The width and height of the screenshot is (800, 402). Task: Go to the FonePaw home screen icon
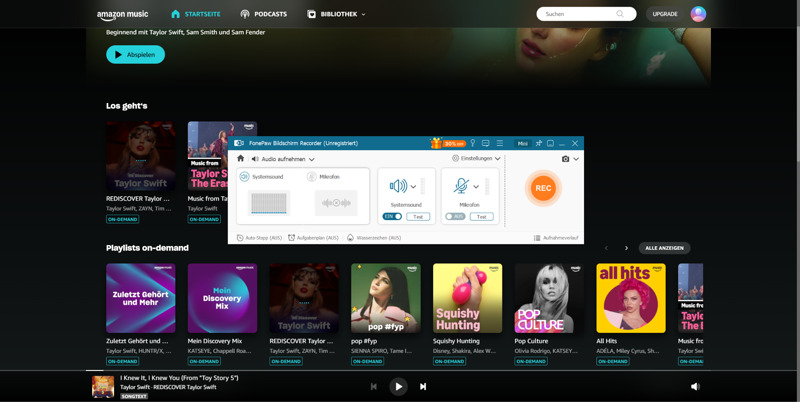click(240, 159)
